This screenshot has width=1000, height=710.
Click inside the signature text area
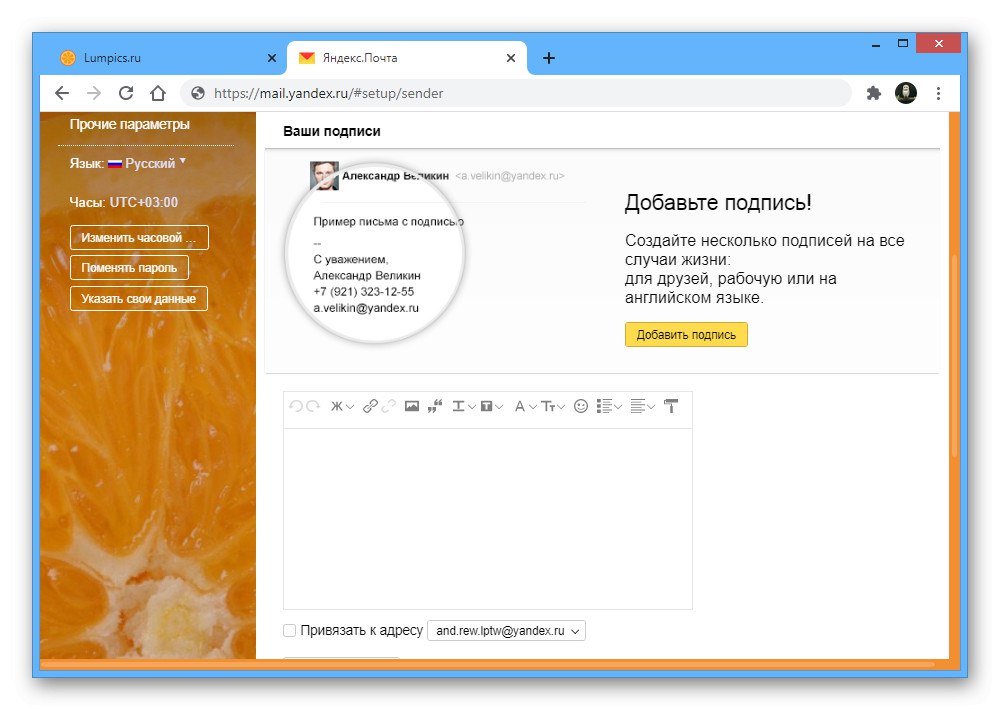coord(488,519)
